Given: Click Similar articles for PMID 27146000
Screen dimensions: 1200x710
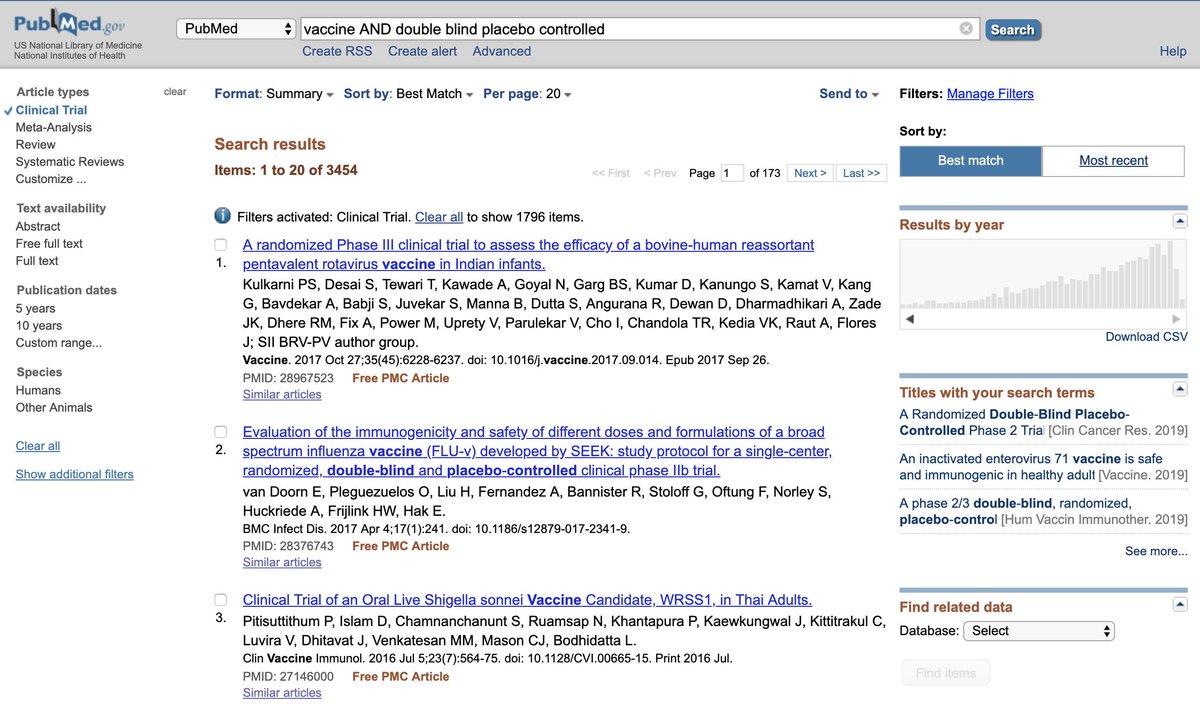Looking at the screenshot, I should (282, 692).
